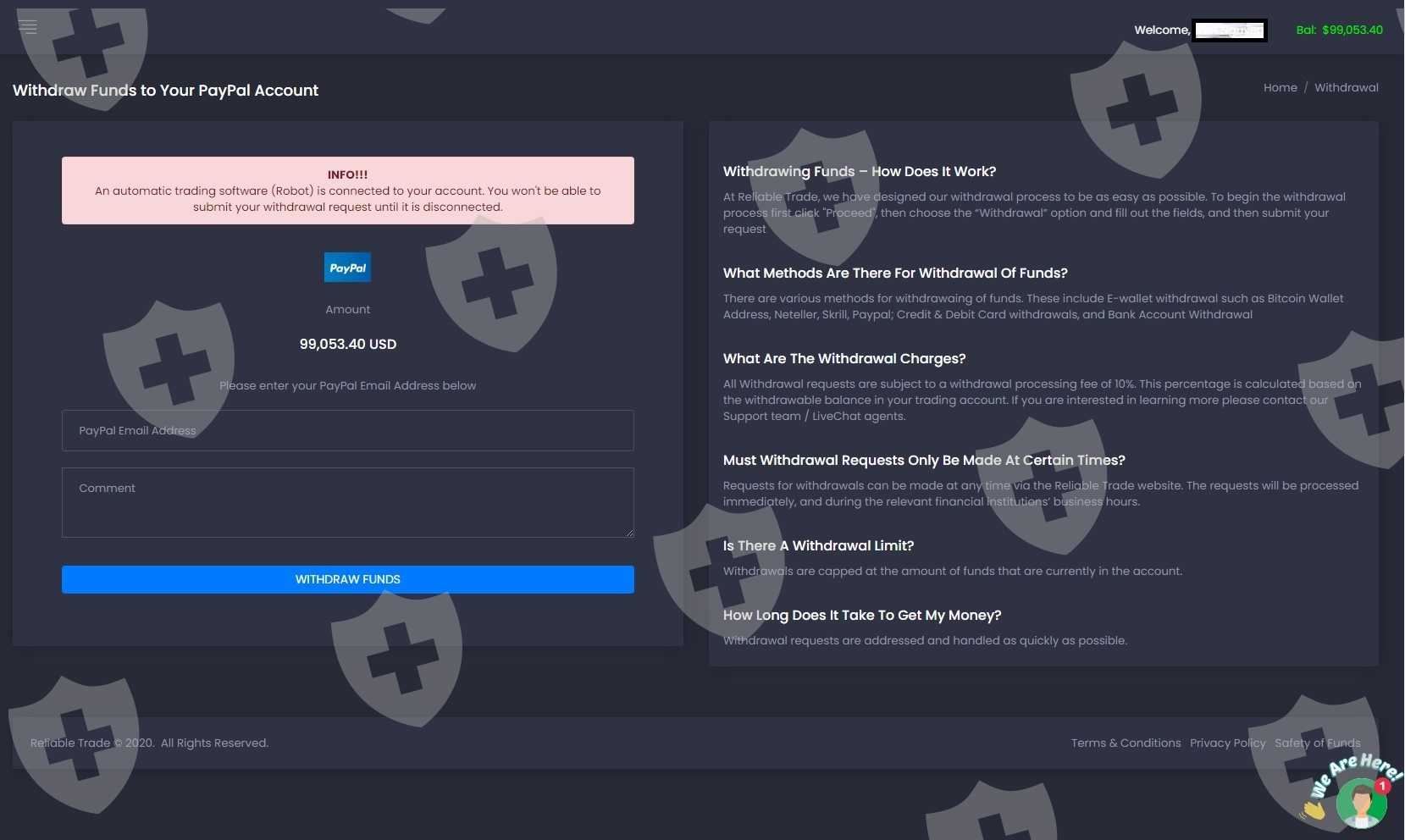Image resolution: width=1405 pixels, height=840 pixels.
Task: Open the hamburger menu icon
Action: click(28, 27)
